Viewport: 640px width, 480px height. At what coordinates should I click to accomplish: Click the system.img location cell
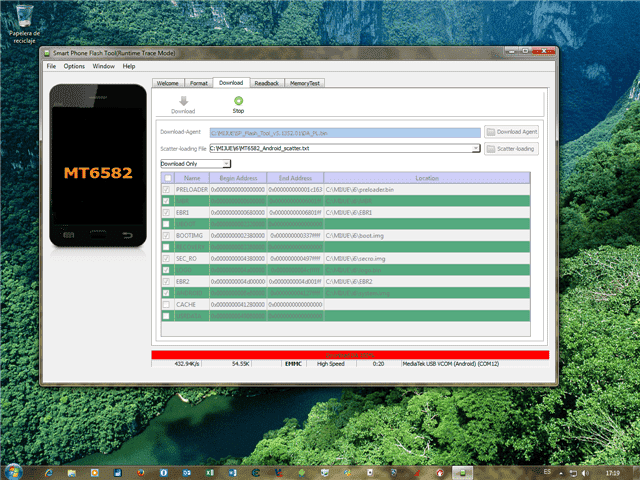(427, 293)
